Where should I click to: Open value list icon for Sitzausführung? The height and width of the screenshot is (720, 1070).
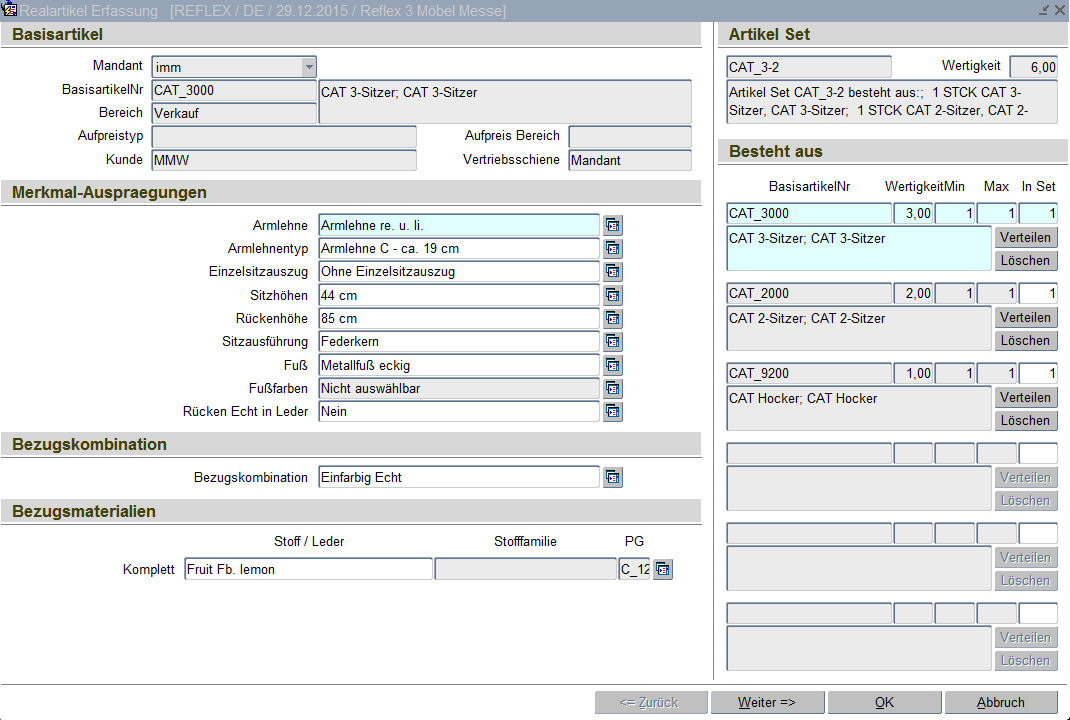tap(613, 342)
